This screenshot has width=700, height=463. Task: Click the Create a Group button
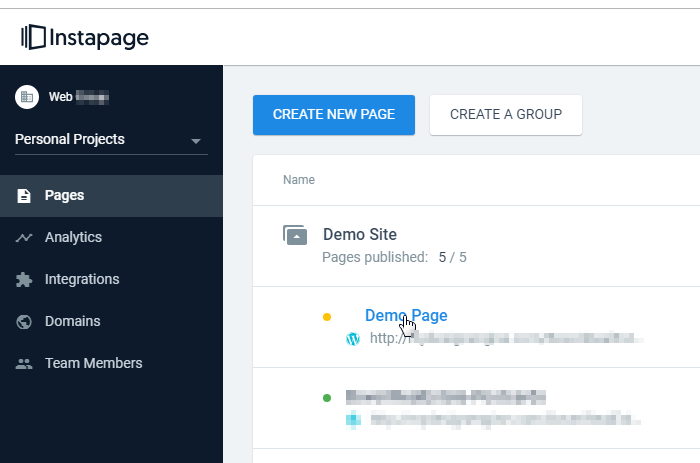pos(506,115)
